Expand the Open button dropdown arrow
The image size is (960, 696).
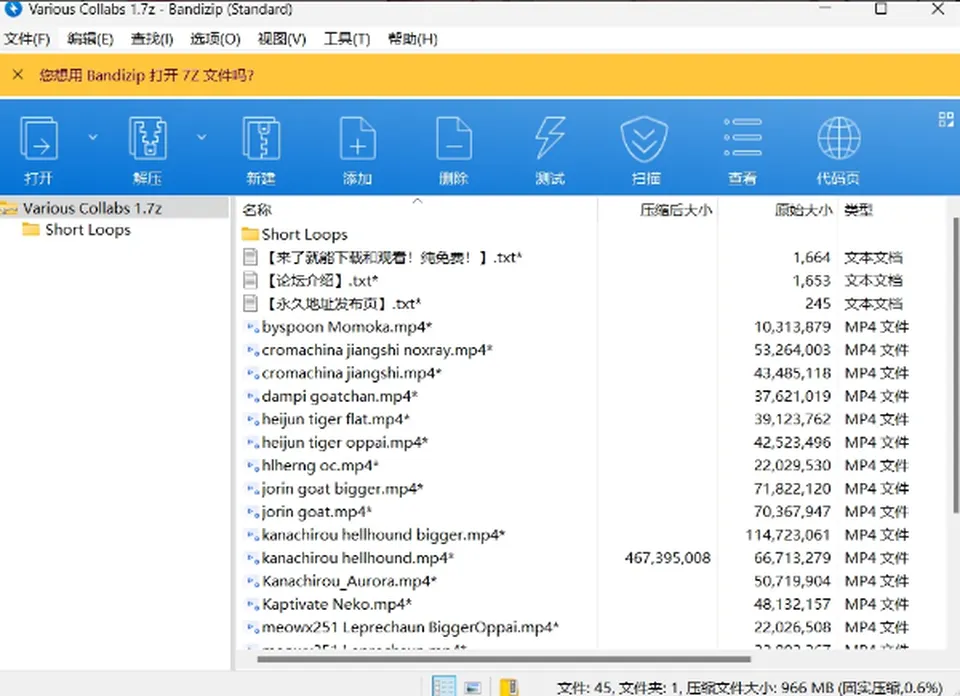click(x=93, y=137)
